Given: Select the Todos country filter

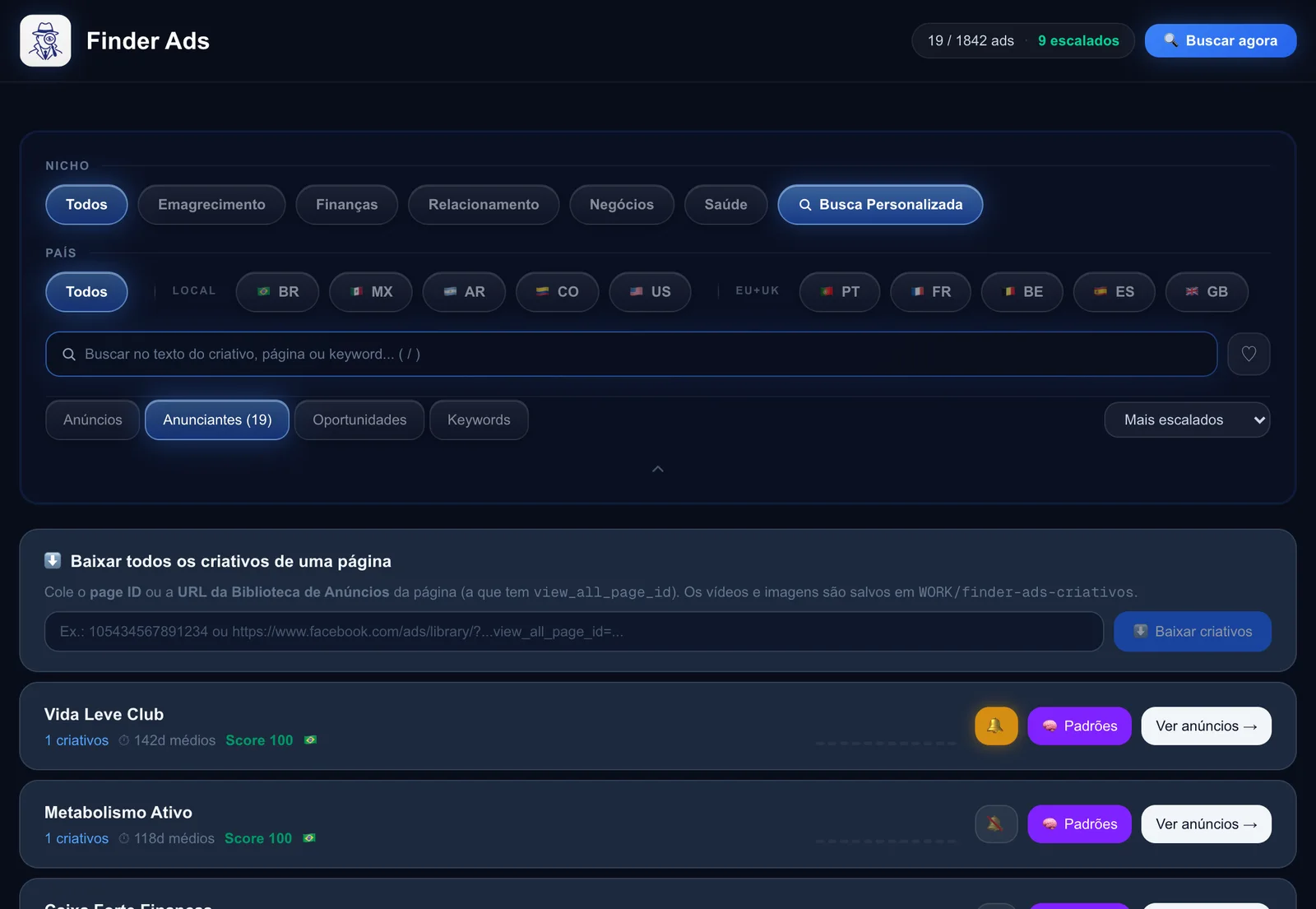Looking at the screenshot, I should click(86, 291).
